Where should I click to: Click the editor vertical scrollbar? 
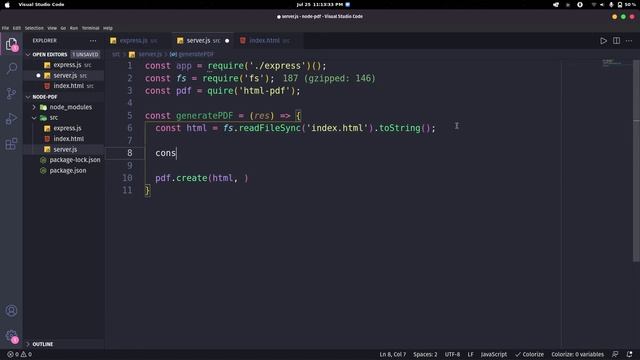tap(636, 161)
